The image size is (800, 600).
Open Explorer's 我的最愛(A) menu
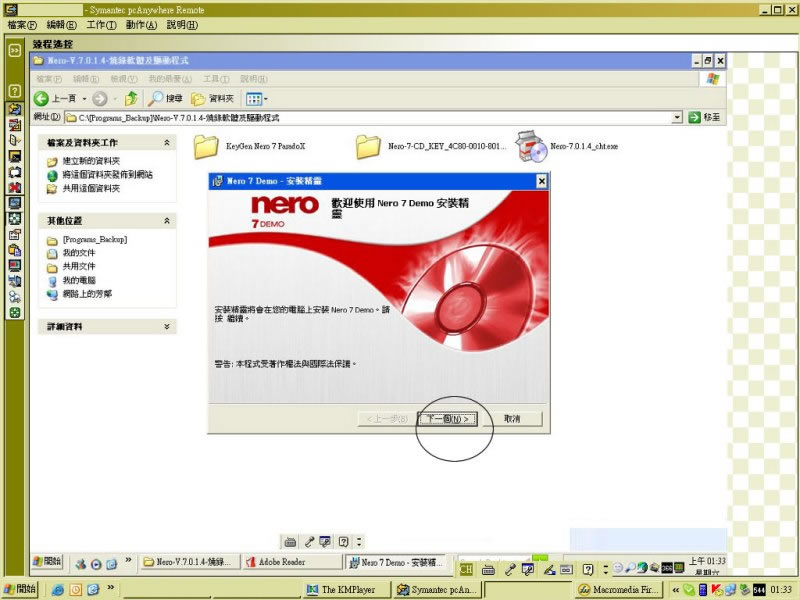click(x=170, y=79)
